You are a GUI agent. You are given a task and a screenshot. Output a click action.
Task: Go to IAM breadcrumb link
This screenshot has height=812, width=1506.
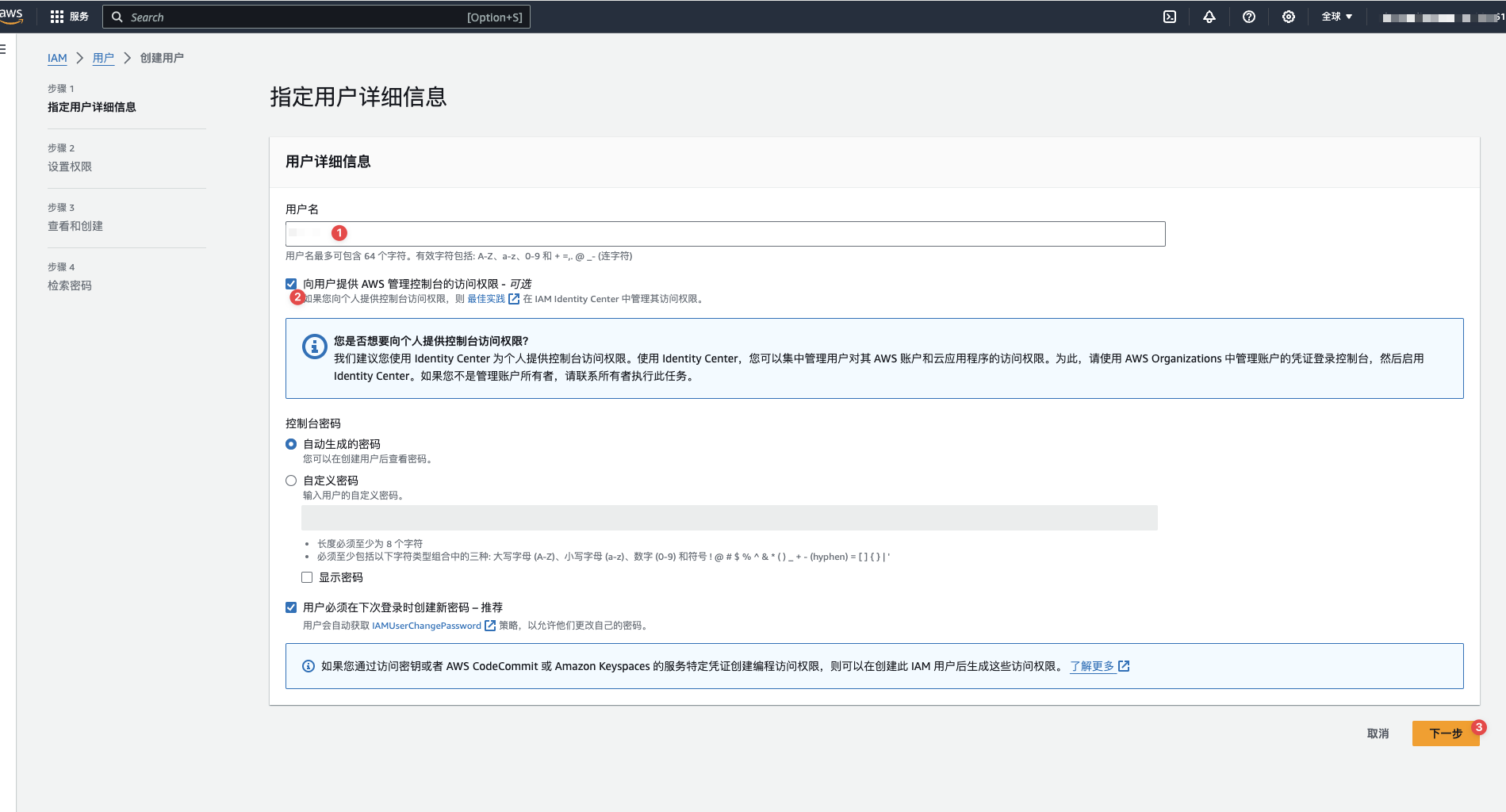pyautogui.click(x=57, y=58)
